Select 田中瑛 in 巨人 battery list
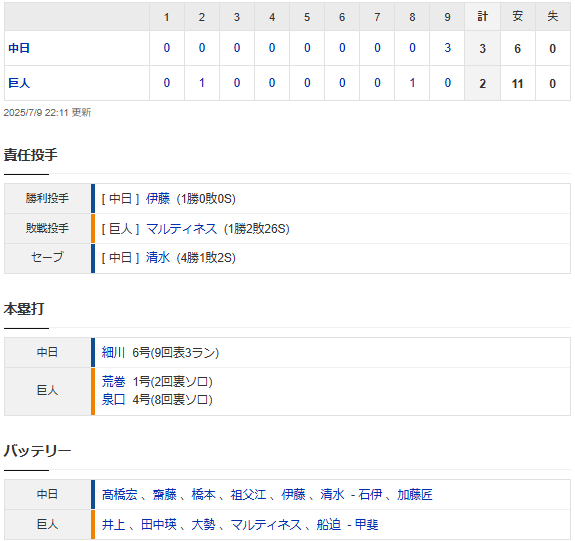The width and height of the screenshot is (575, 541). [x=159, y=524]
